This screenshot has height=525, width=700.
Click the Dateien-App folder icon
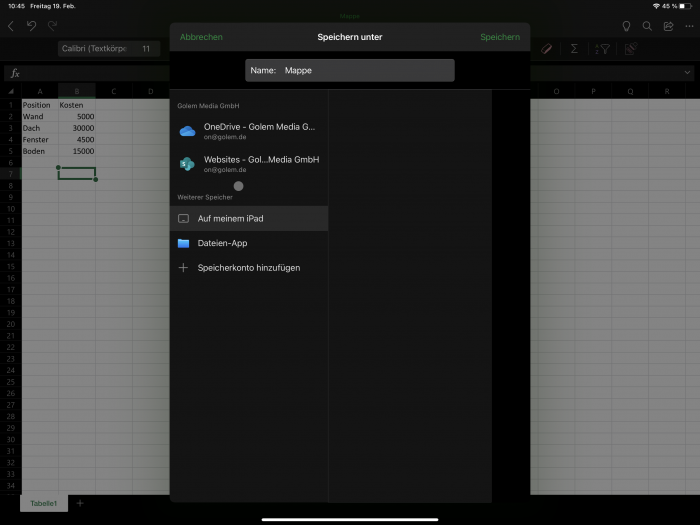pos(183,243)
